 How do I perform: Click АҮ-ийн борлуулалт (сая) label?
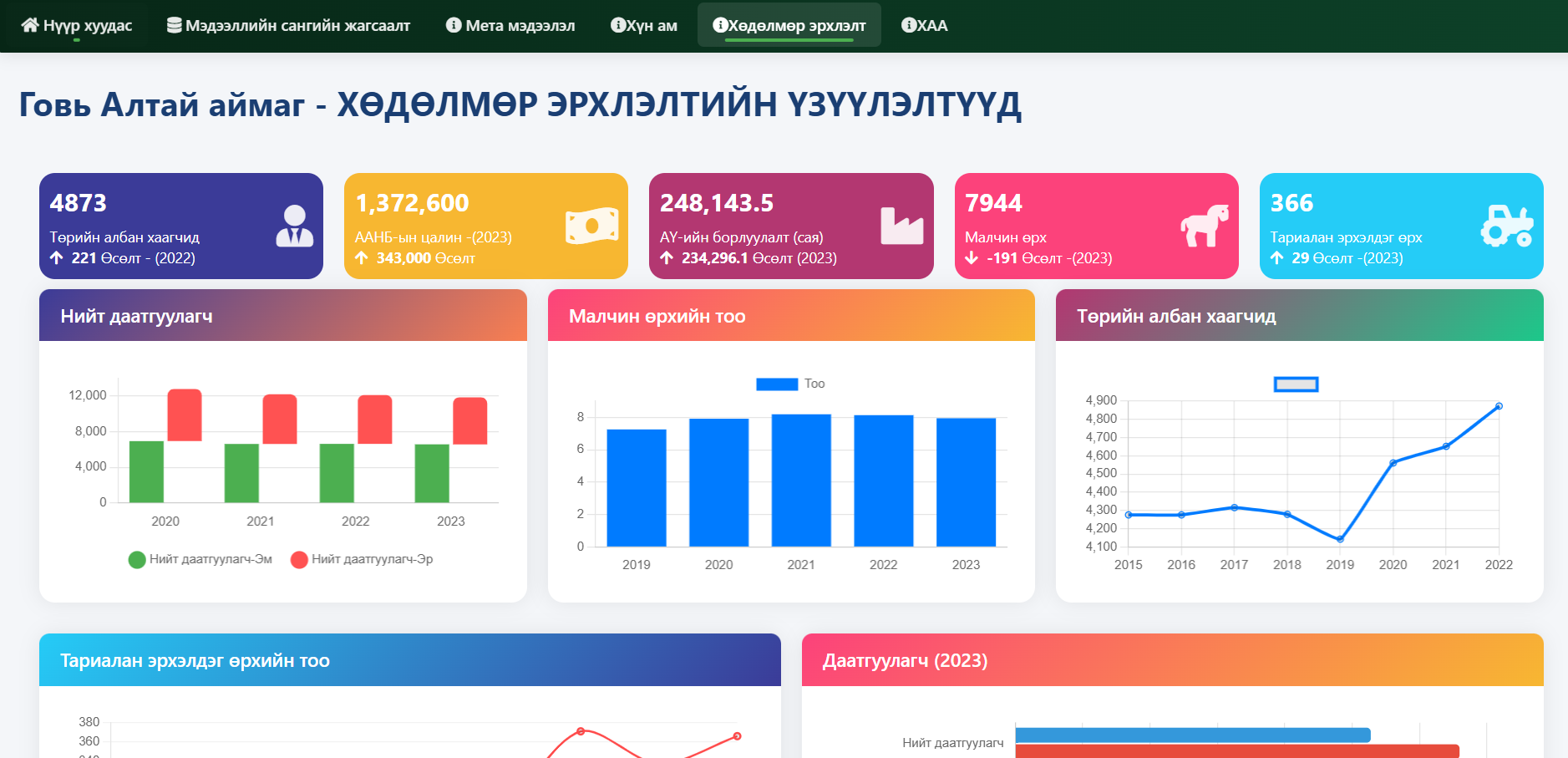[741, 237]
